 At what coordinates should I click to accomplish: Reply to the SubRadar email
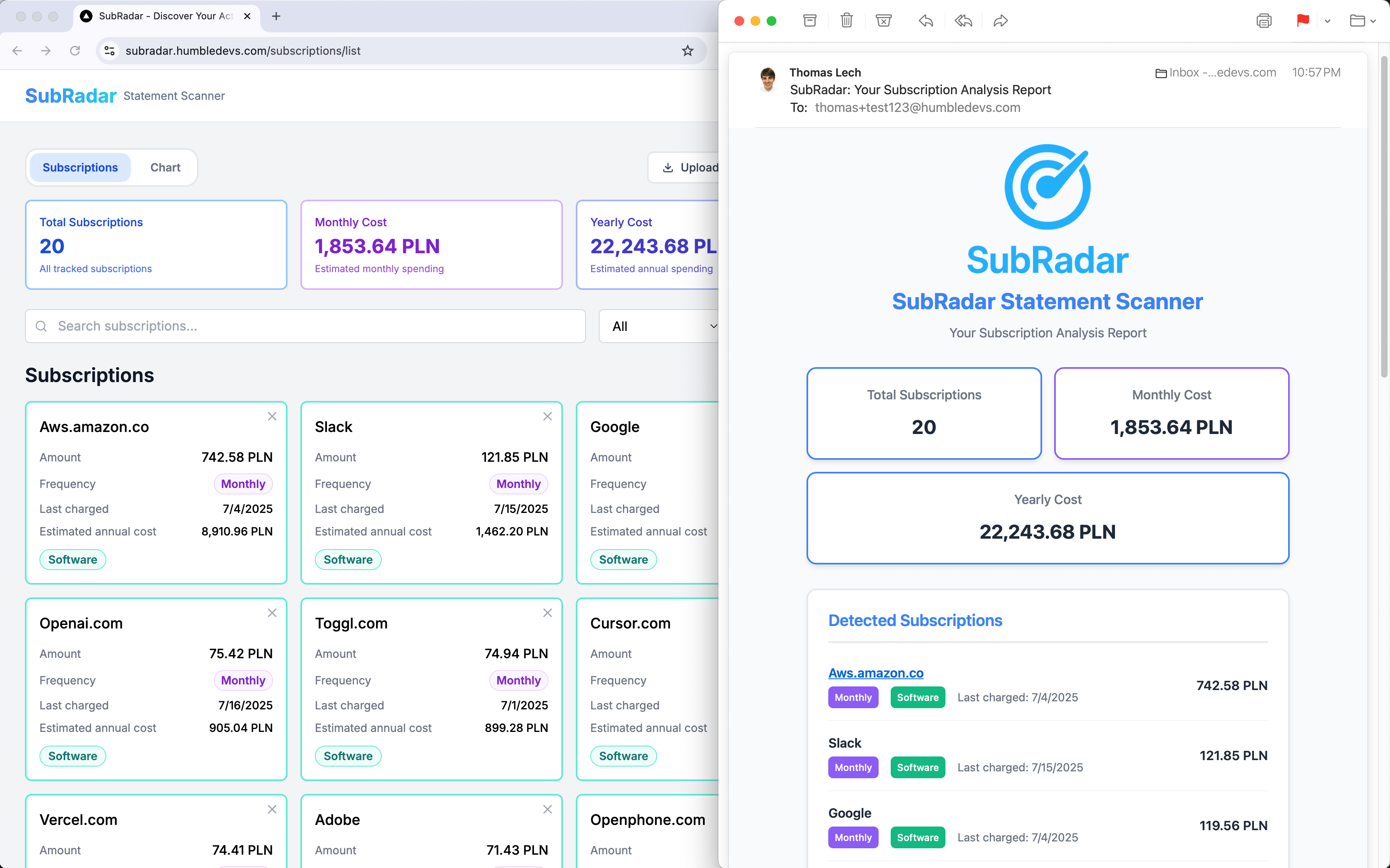click(x=925, y=21)
